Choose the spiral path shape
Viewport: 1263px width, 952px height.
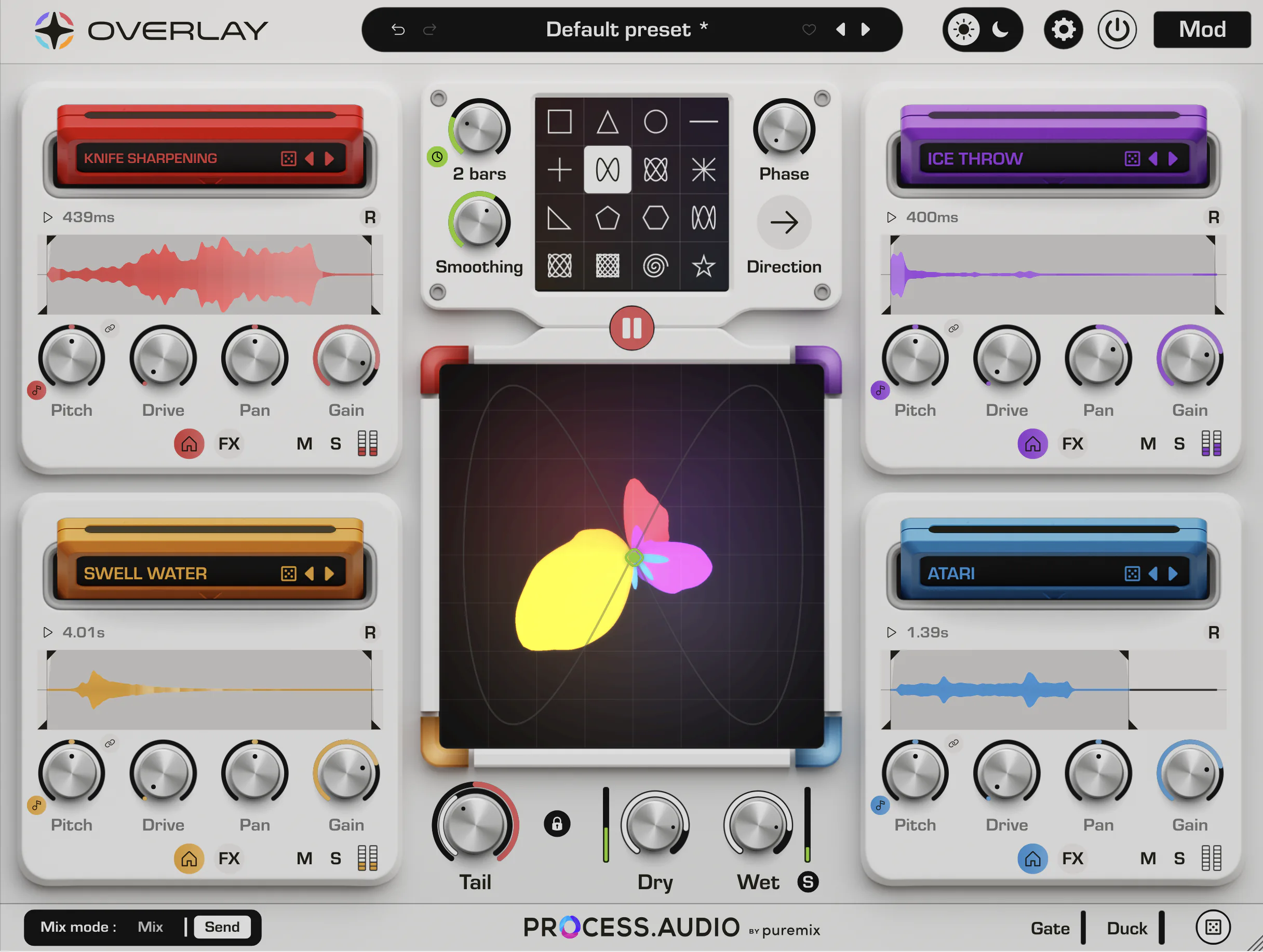pyautogui.click(x=655, y=266)
